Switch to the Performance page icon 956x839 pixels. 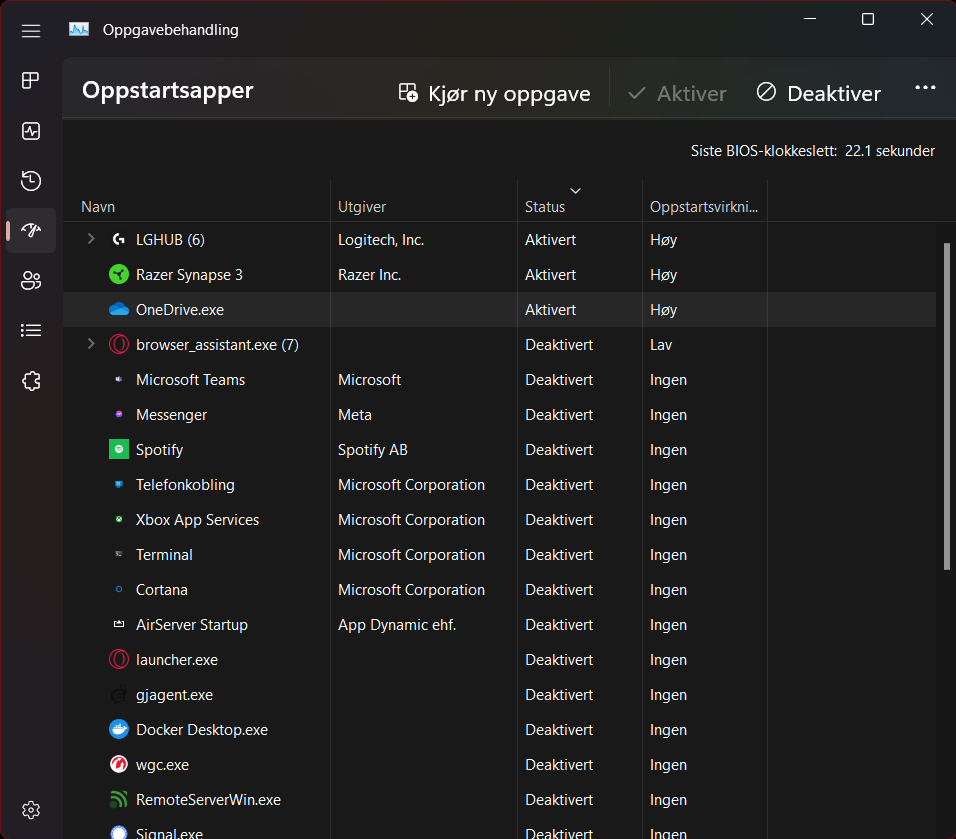(31, 131)
